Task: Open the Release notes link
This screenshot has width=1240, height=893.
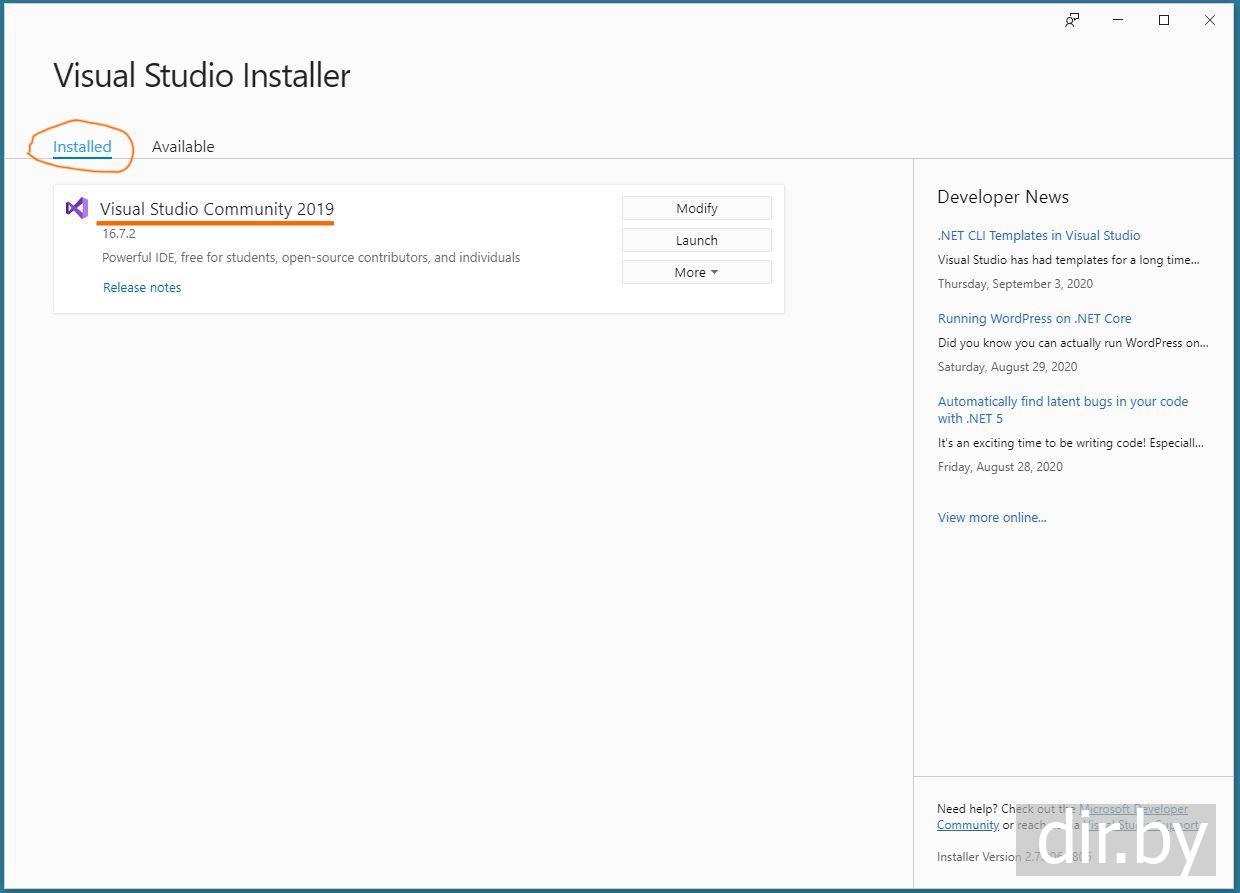Action: pyautogui.click(x=142, y=287)
